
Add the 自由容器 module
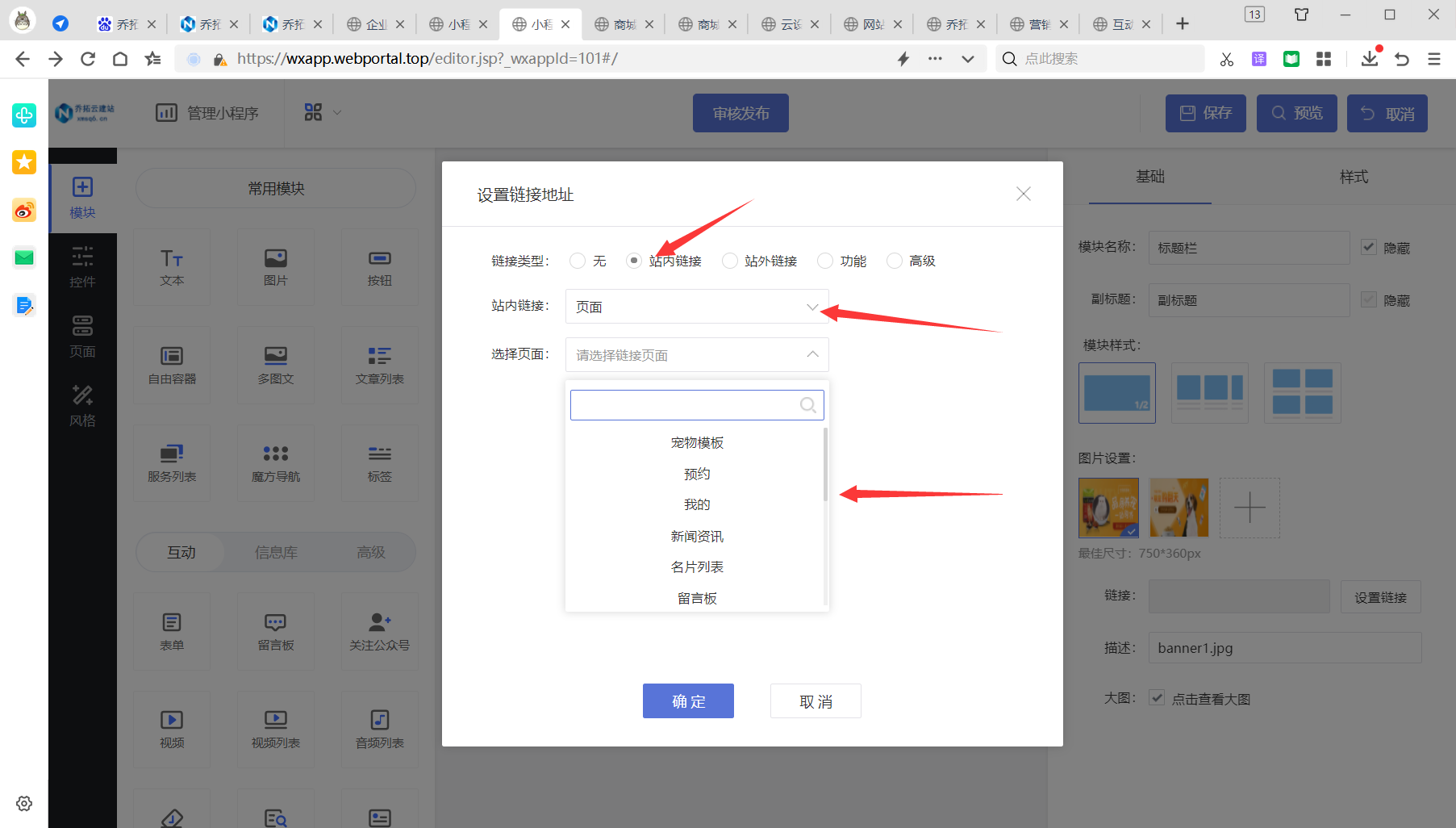[172, 365]
